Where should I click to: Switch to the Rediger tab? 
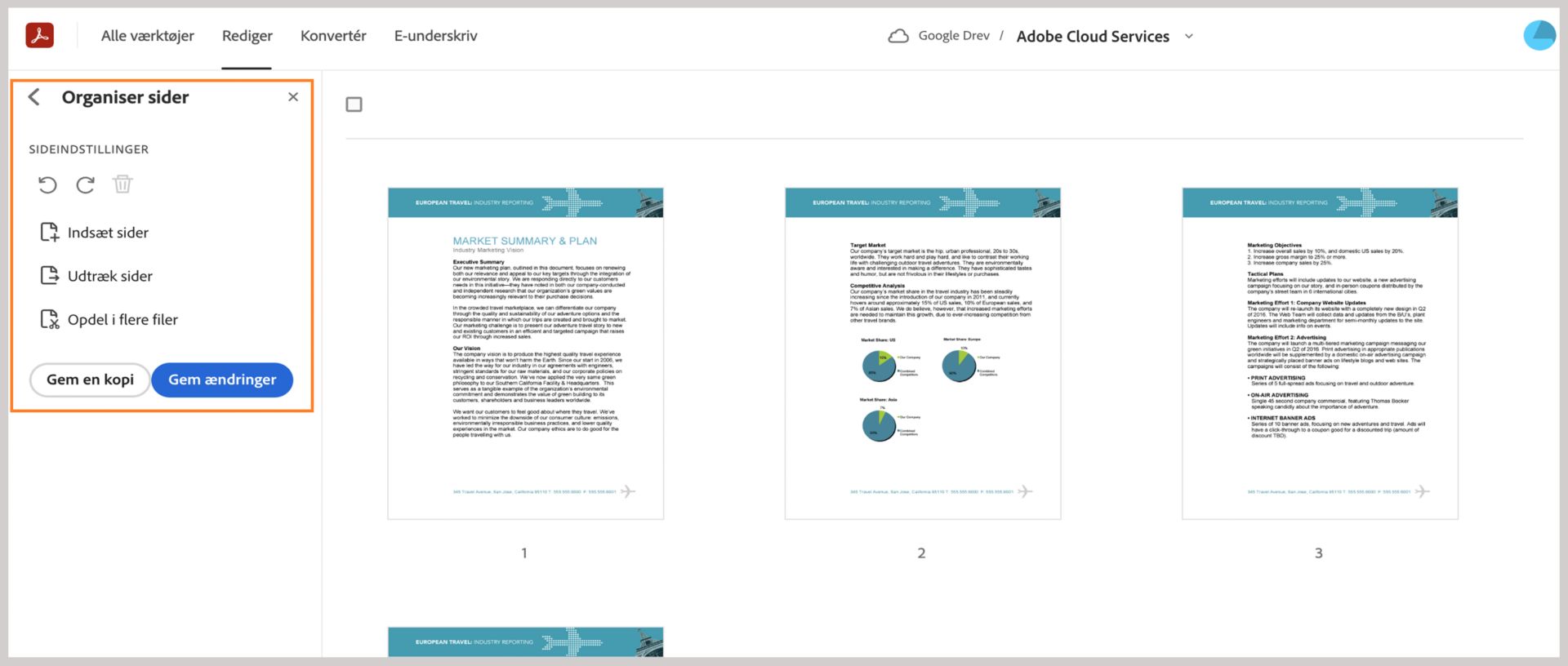(247, 36)
